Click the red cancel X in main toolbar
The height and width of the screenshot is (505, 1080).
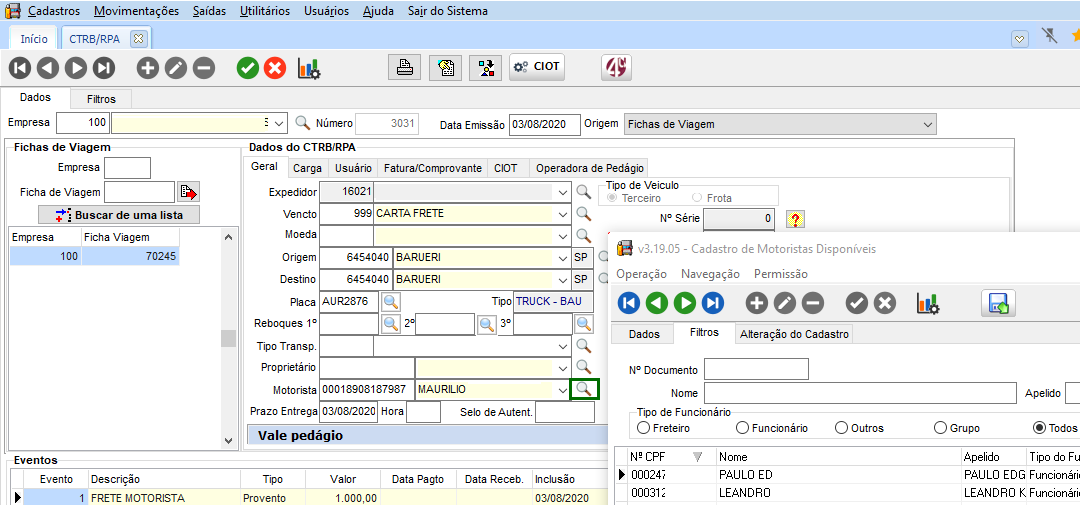pyautogui.click(x=275, y=68)
